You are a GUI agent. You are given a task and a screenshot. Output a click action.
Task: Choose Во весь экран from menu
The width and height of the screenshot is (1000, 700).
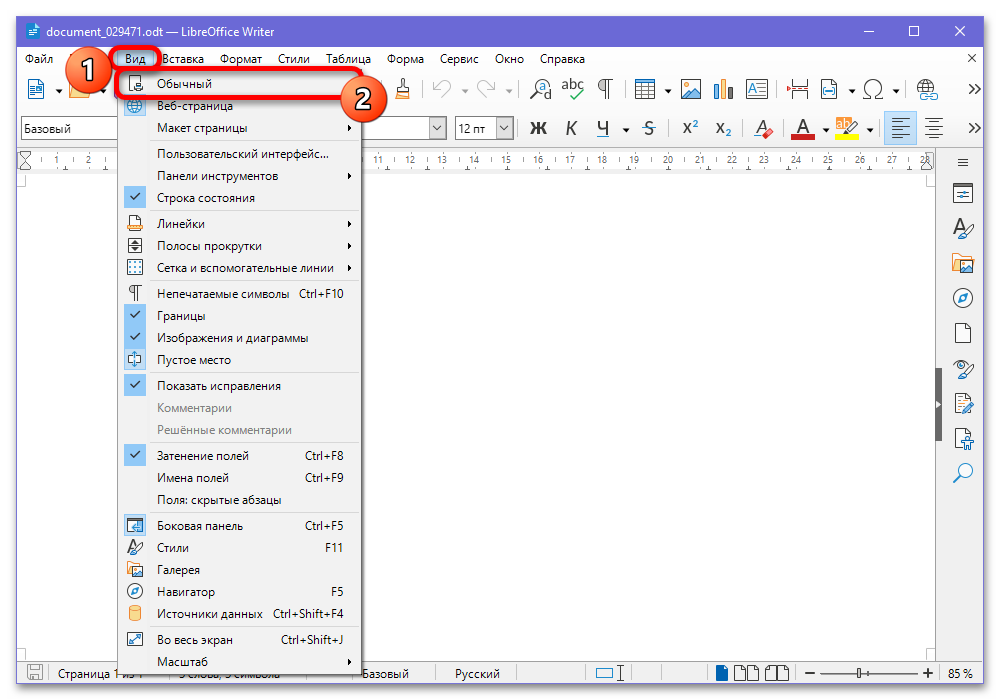pos(239,639)
